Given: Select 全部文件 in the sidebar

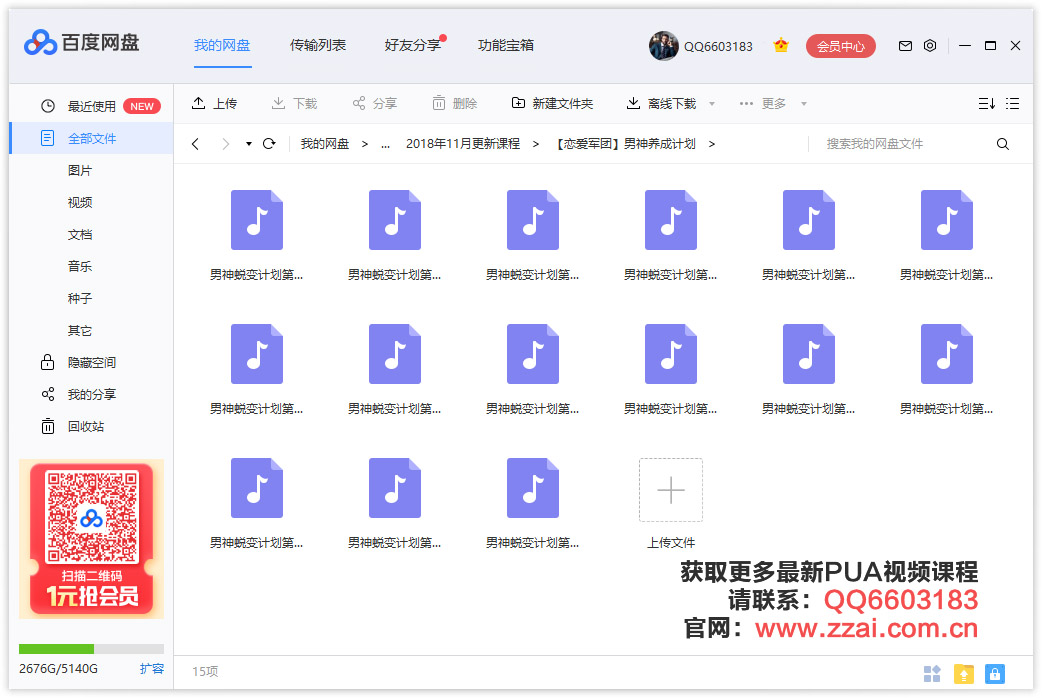Looking at the screenshot, I should [92, 138].
